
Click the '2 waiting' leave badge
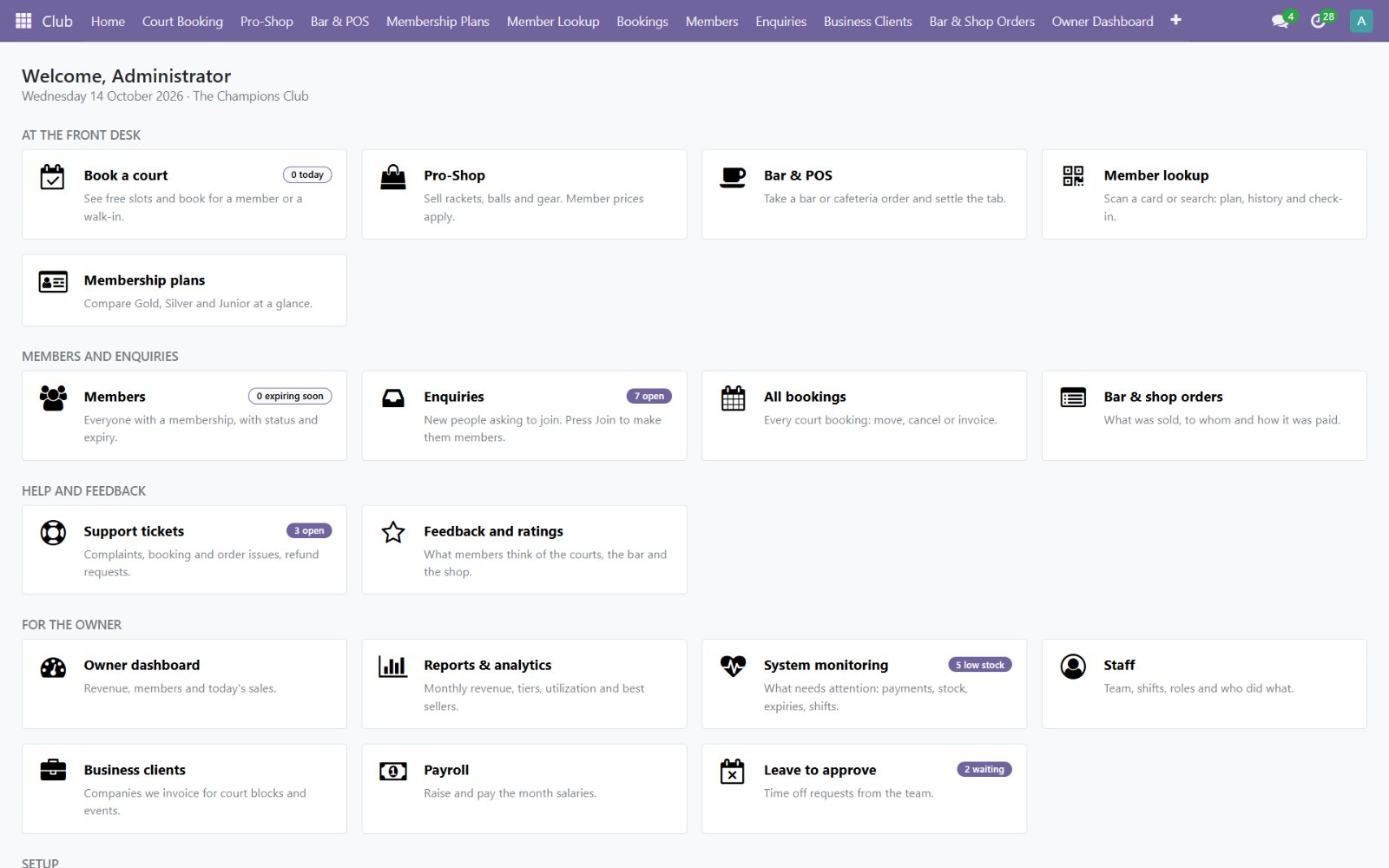(984, 769)
